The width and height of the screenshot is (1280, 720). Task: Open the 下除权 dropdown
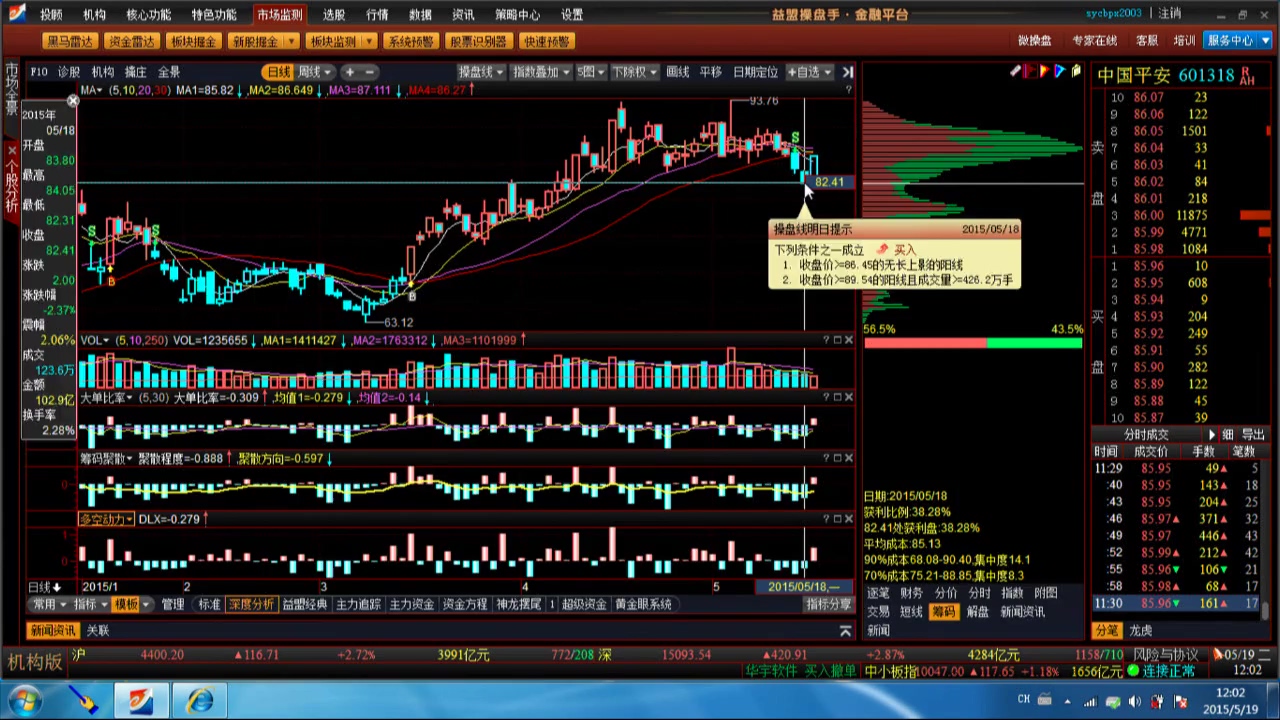[634, 72]
